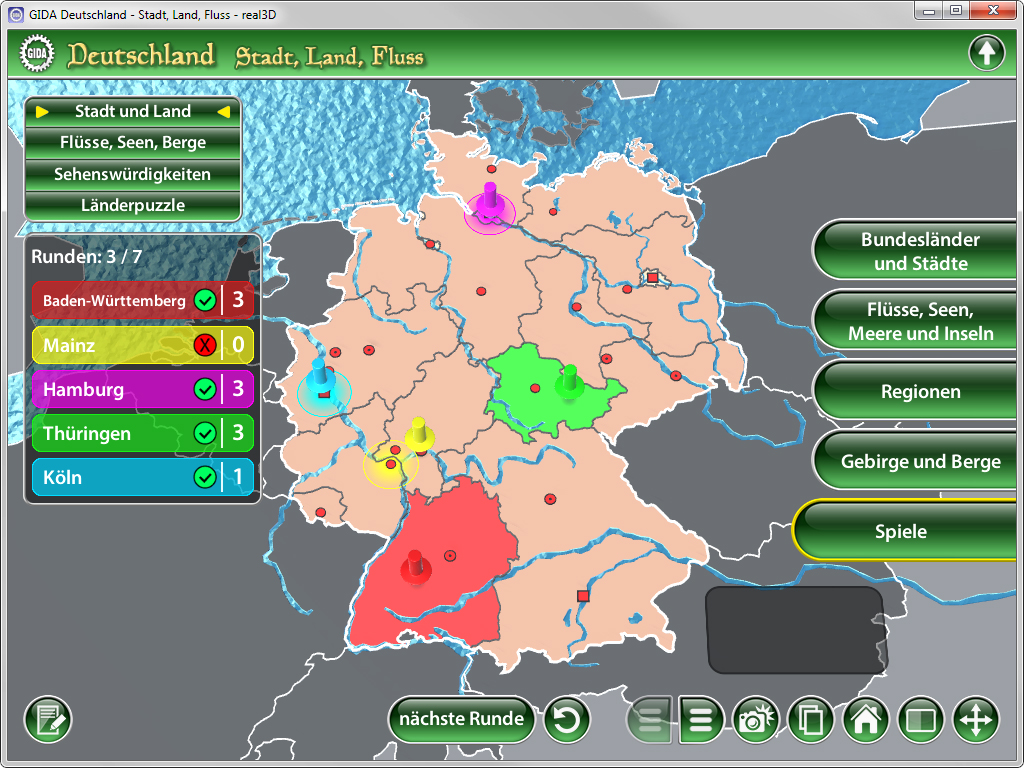Click the GIDA gear logo
The width and height of the screenshot is (1024, 768).
tap(37, 53)
